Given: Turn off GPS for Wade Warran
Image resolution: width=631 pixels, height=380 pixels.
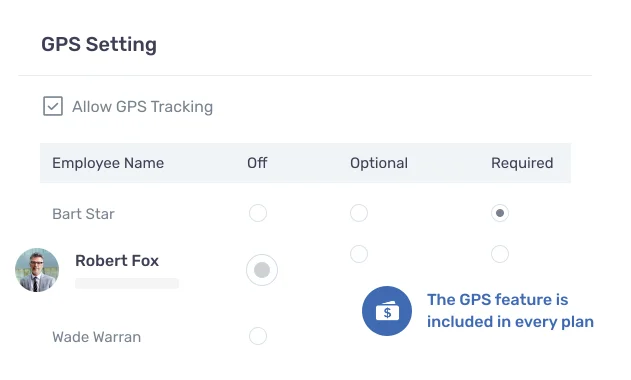Looking at the screenshot, I should (x=258, y=336).
